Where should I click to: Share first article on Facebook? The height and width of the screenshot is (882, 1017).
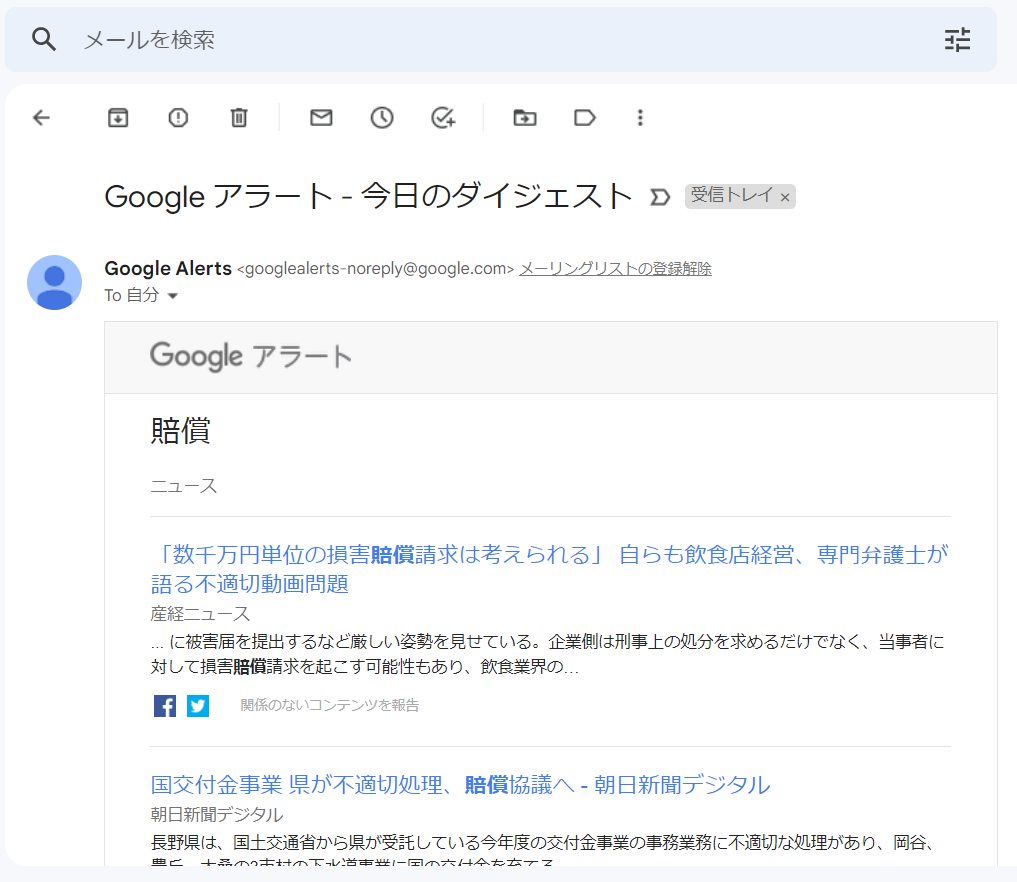click(165, 706)
